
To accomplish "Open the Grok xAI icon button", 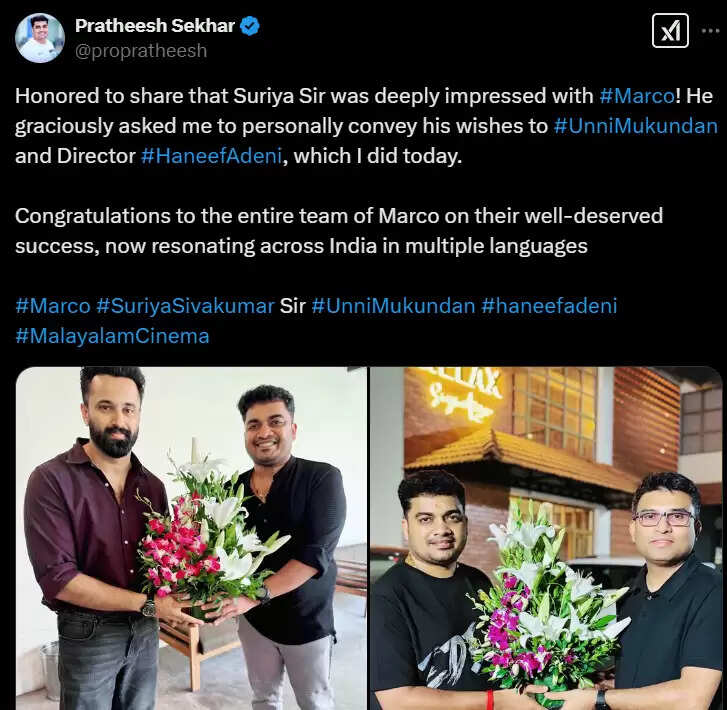I will 670,31.
